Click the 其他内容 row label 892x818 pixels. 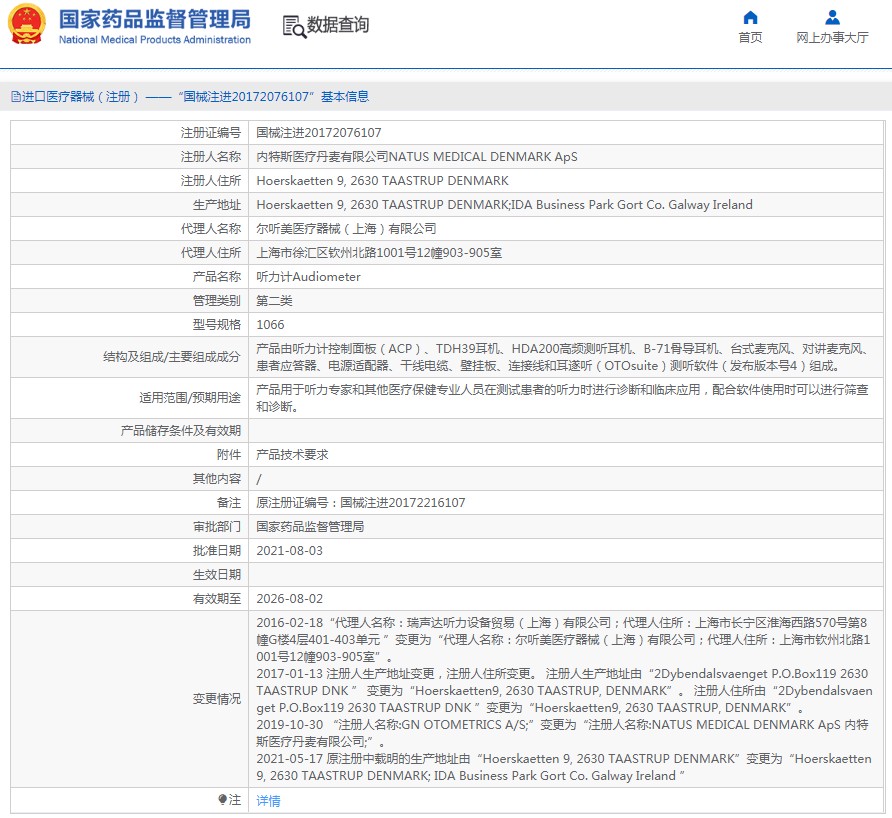pyautogui.click(x=217, y=478)
